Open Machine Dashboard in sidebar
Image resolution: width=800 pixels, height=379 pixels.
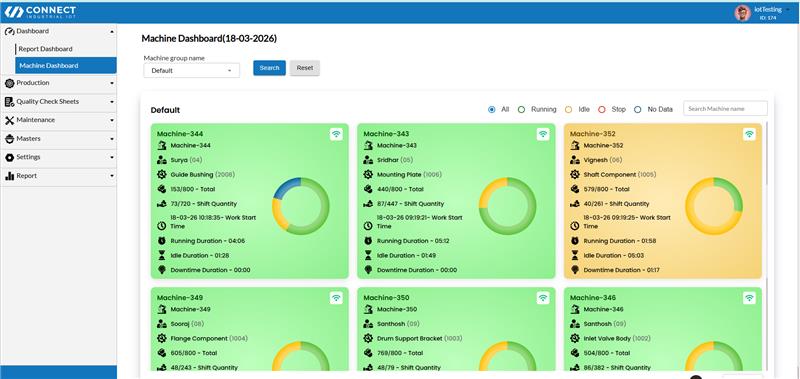pos(66,65)
